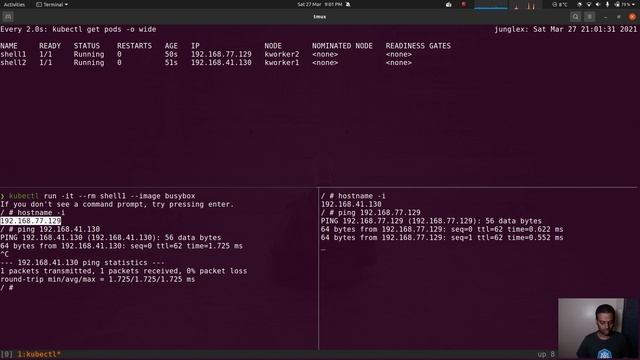Click the ping statistics line in left pane
Viewport: 640px width, 360px height.
pos(82,262)
